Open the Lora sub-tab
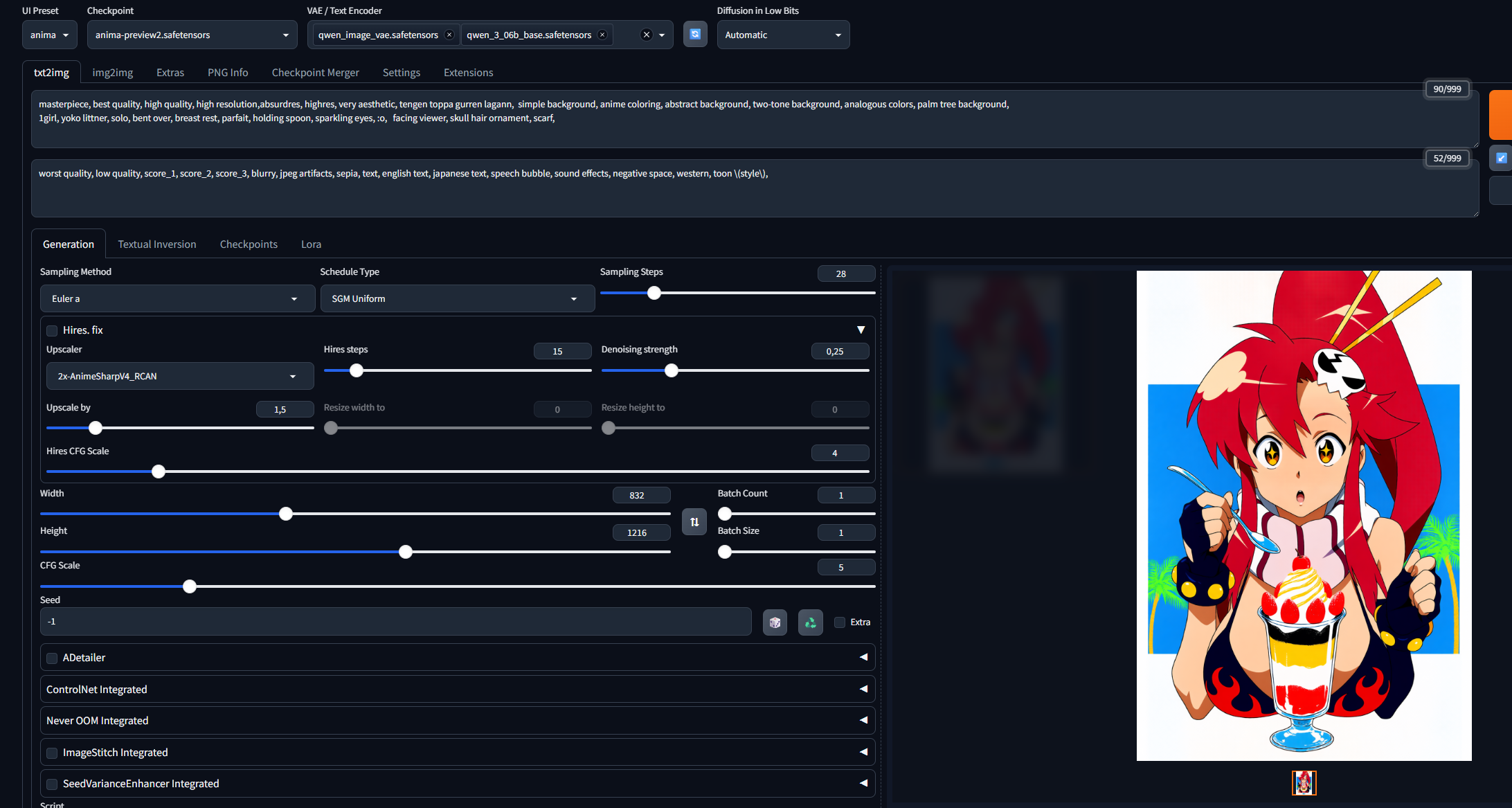The height and width of the screenshot is (808, 1512). [x=311, y=244]
